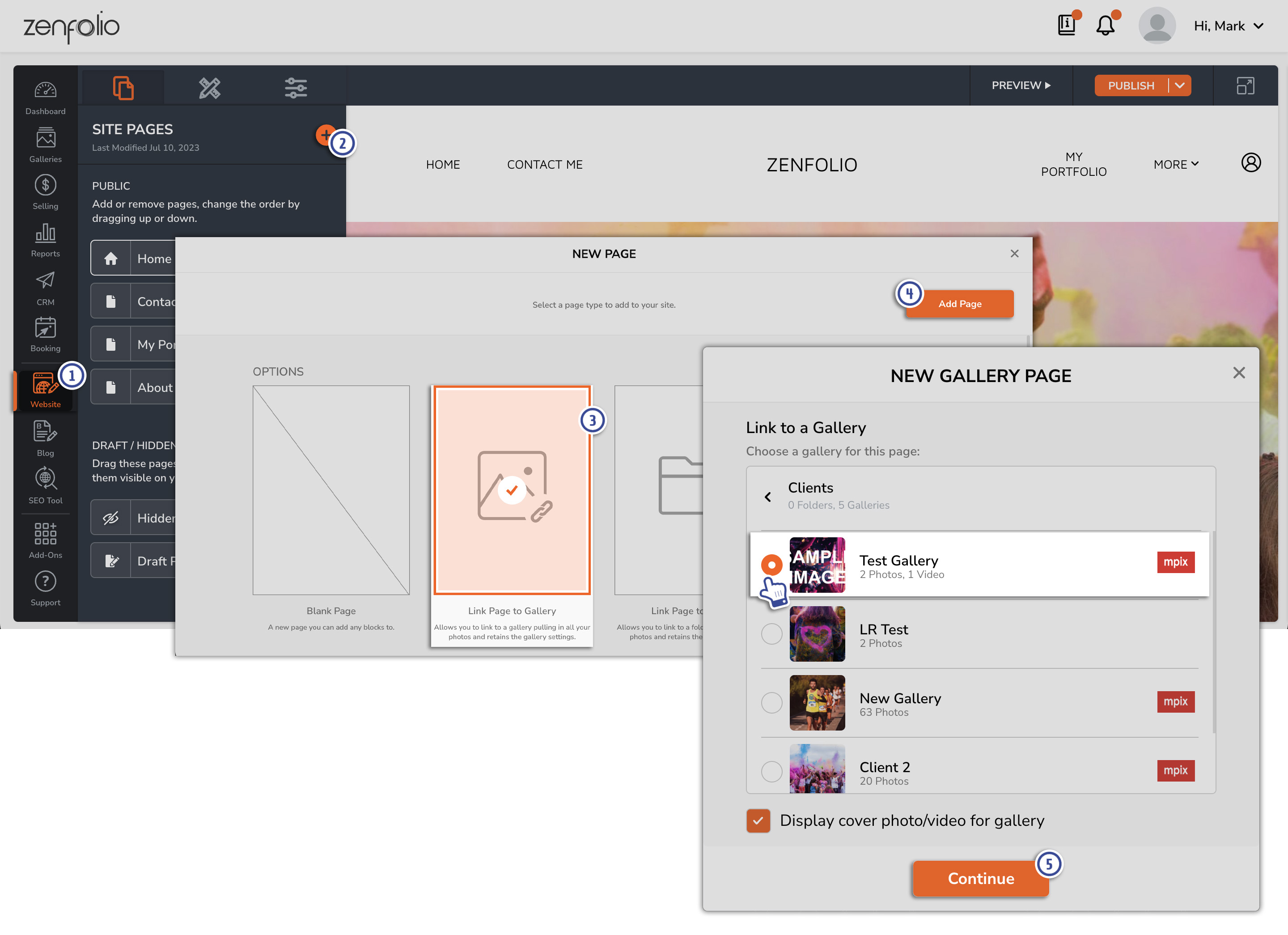Image resolution: width=1288 pixels, height=935 pixels.
Task: Open the CRM section in sidebar
Action: click(46, 289)
